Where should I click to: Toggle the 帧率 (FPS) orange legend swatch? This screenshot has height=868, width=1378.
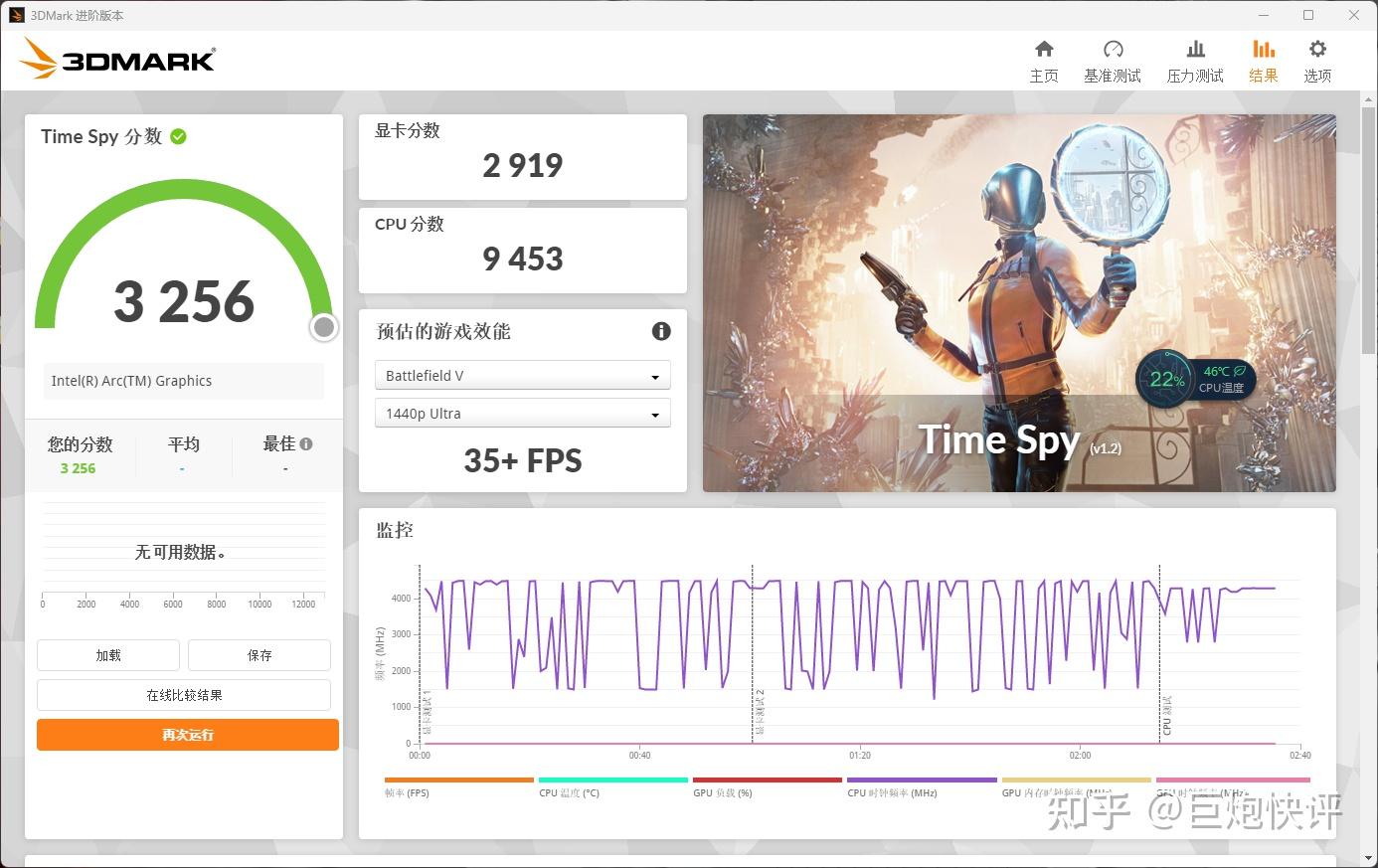459,781
